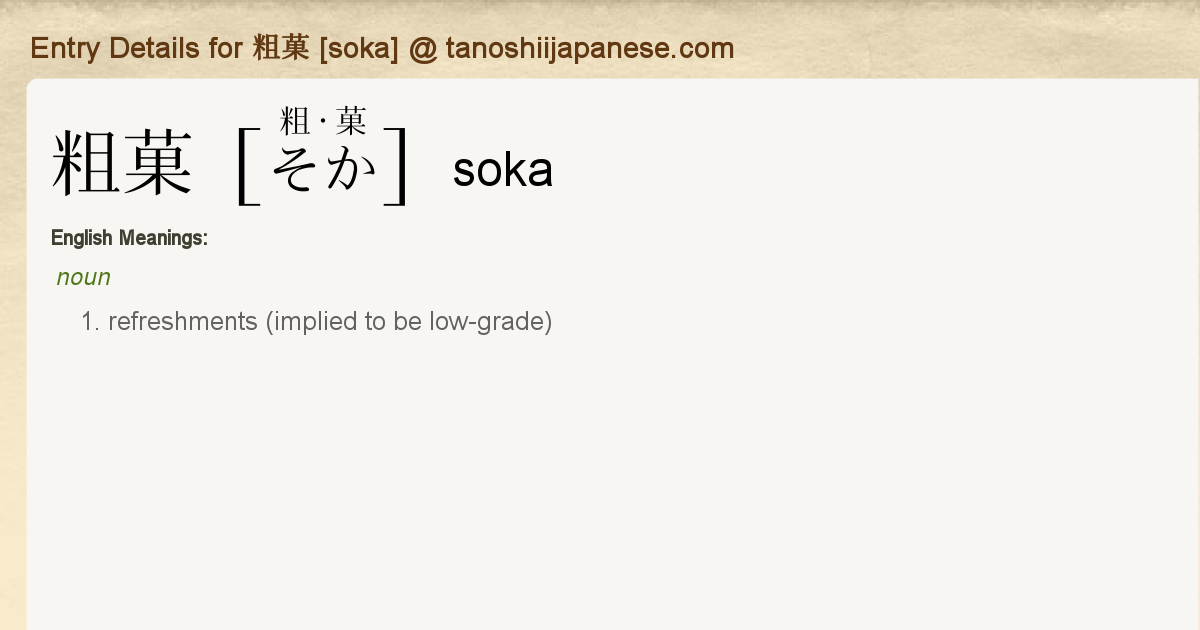1200x630 pixels.
Task: Click the word "refreshments" in the definition
Action: pyautogui.click(x=183, y=321)
